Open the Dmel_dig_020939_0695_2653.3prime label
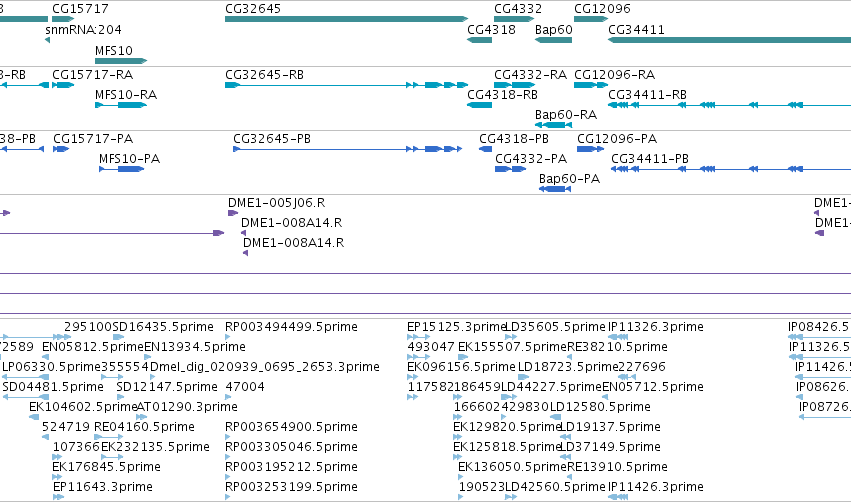Screen dimensions: 851x502 click(264, 367)
